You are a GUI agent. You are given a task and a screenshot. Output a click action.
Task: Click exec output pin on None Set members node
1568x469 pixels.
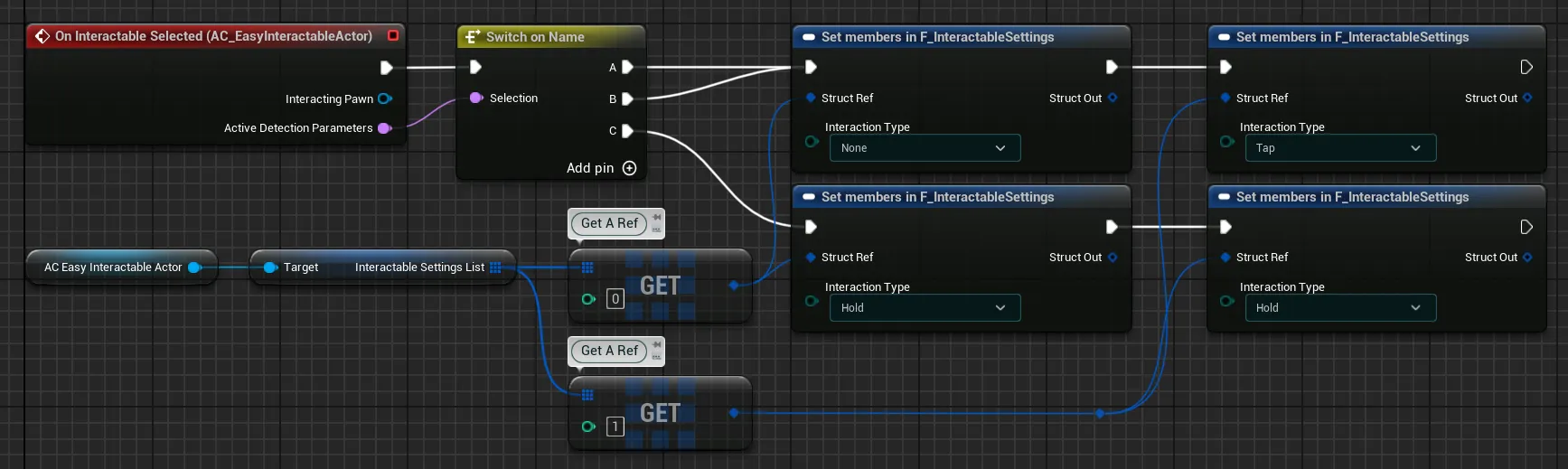[1112, 67]
